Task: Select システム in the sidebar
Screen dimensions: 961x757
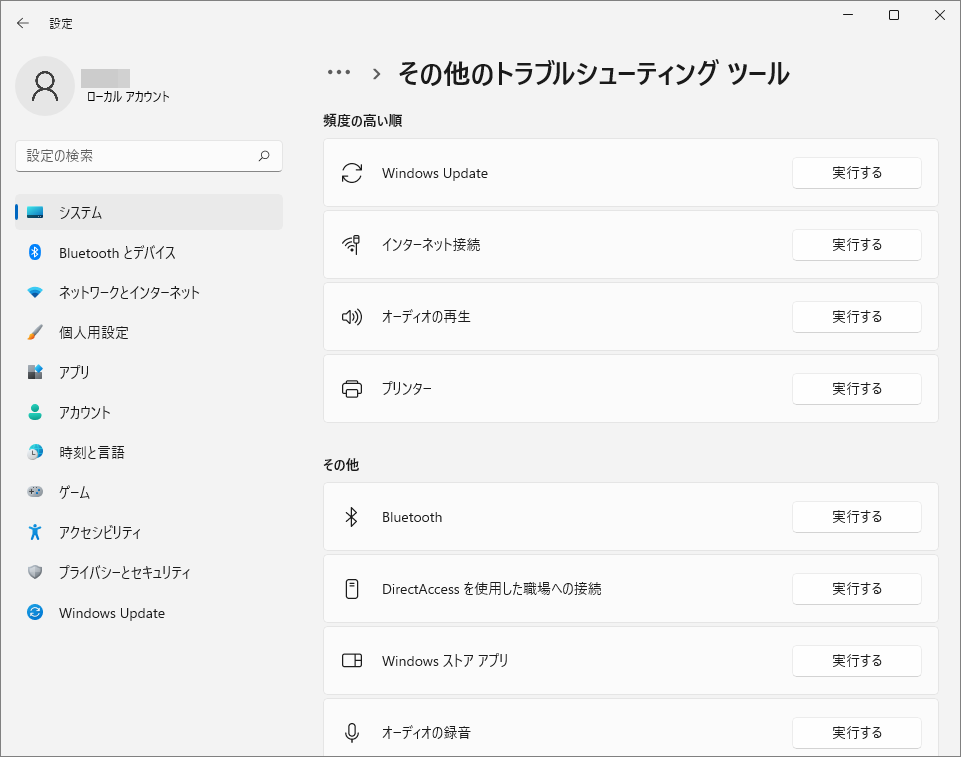Action: point(80,213)
